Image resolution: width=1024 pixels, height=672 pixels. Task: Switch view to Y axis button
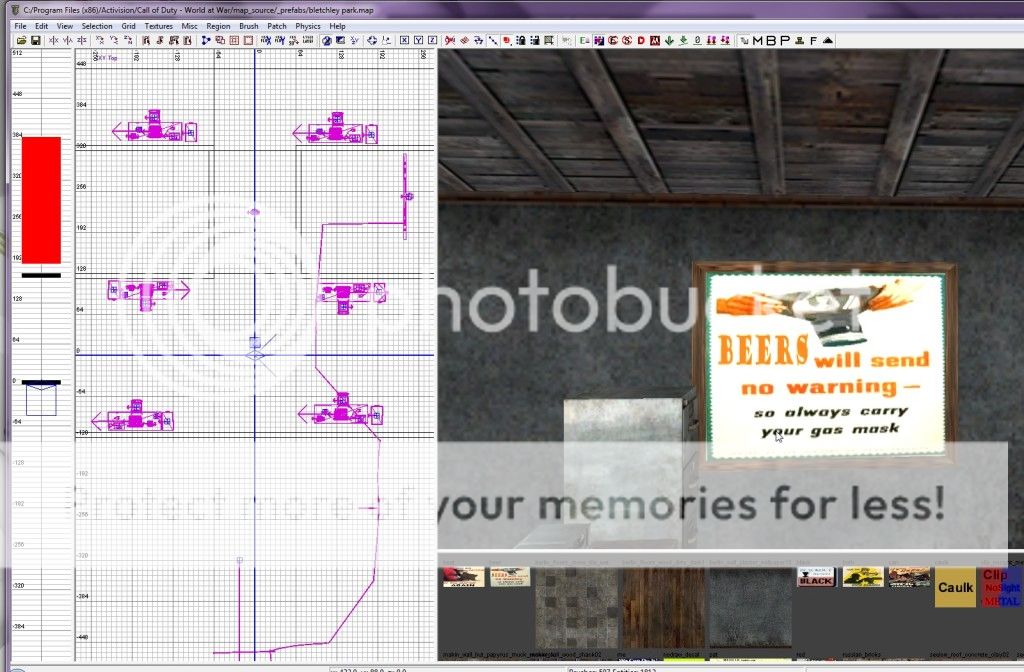point(418,40)
